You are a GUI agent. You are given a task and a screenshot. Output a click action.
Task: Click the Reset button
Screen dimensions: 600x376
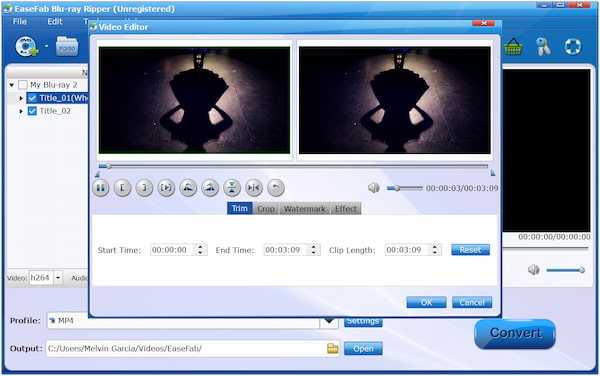[x=470, y=250]
